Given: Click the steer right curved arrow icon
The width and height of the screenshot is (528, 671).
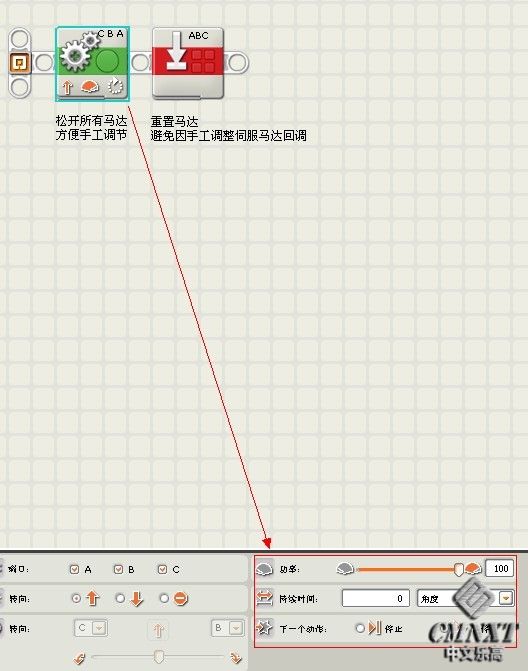Looking at the screenshot, I should pyautogui.click(x=236, y=658).
